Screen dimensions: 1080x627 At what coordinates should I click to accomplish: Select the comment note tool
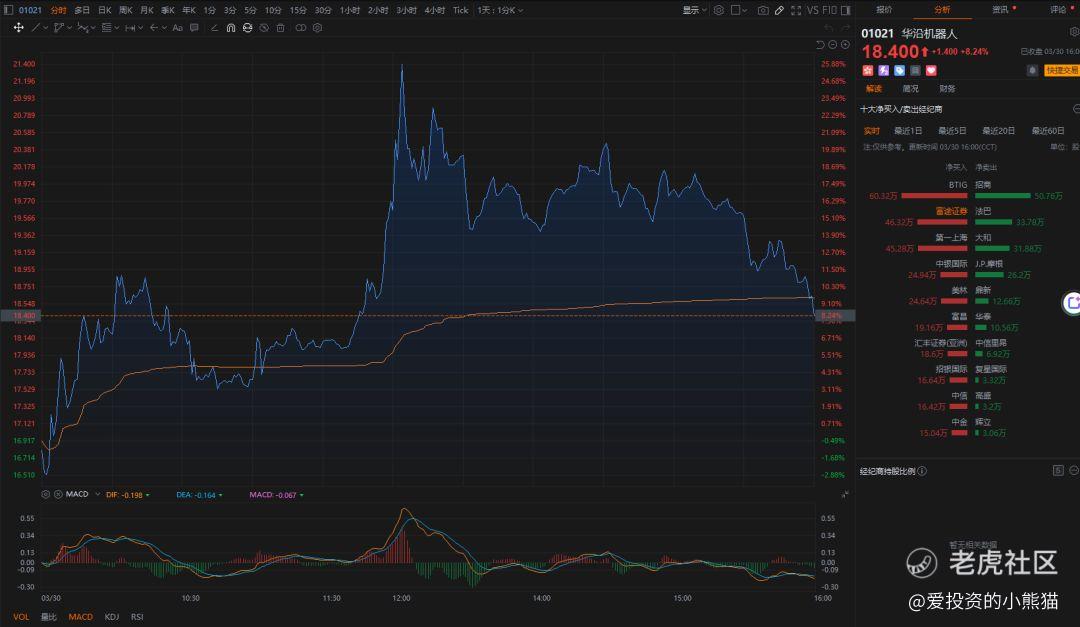coord(194,28)
